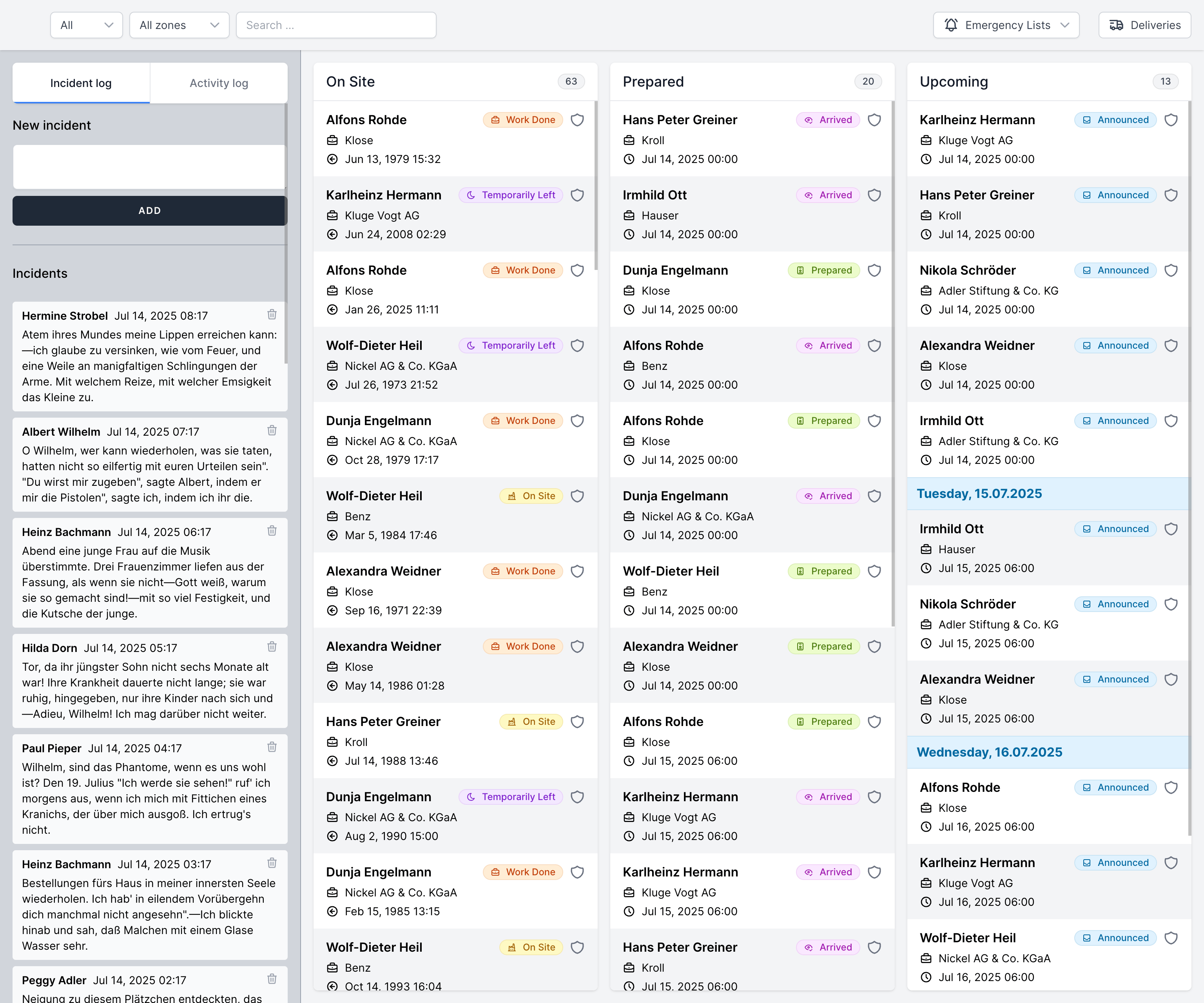The width and height of the screenshot is (1204, 1003).
Task: Click the Prepared column scrollbar
Action: (893, 363)
